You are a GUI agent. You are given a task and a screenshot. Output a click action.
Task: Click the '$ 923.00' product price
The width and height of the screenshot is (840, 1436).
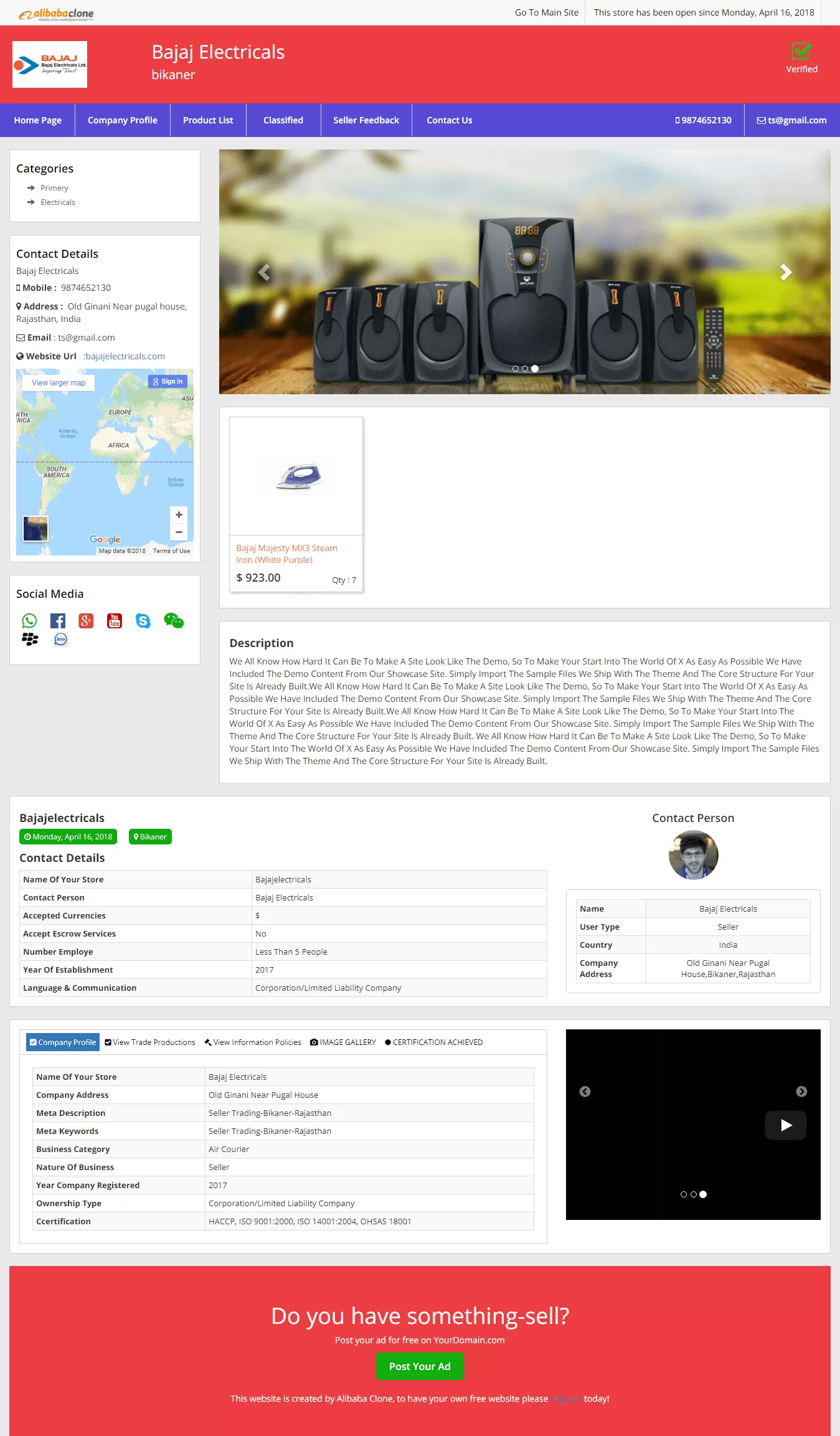click(x=258, y=578)
